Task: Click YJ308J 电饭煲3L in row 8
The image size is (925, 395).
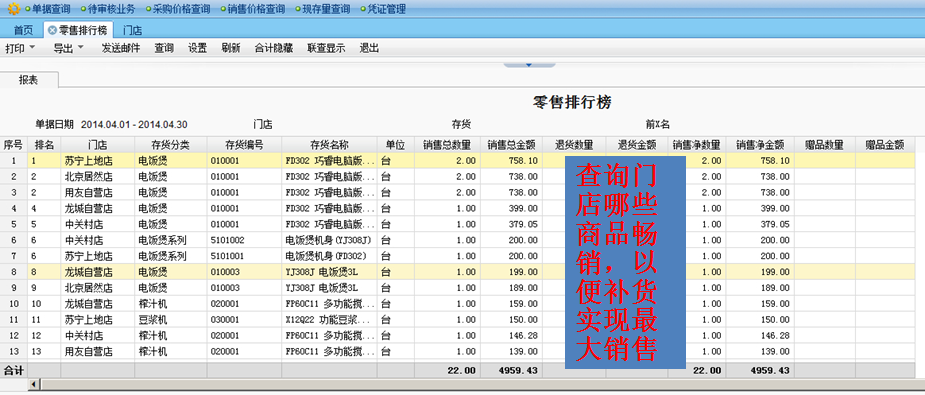Action: (329, 272)
